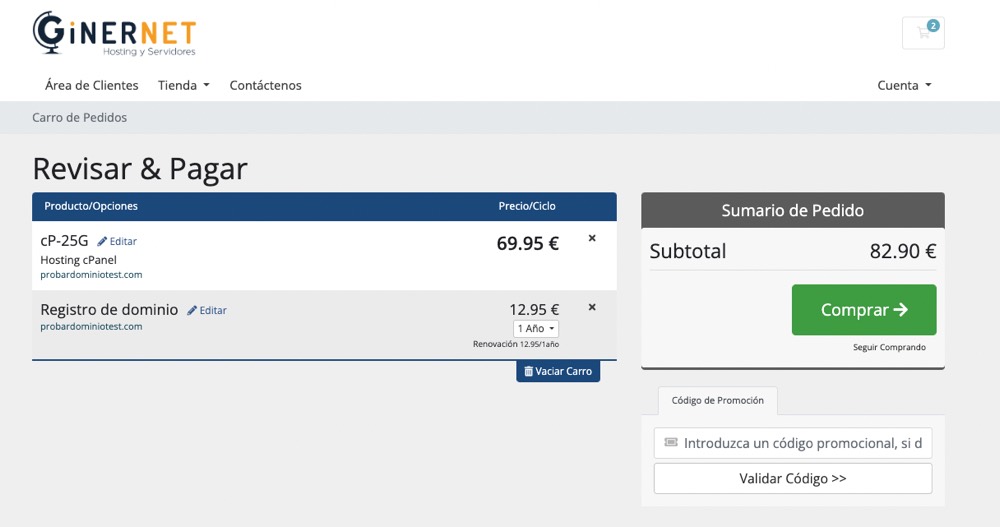Go to Área de Clientes
This screenshot has width=1000, height=527.
(92, 85)
